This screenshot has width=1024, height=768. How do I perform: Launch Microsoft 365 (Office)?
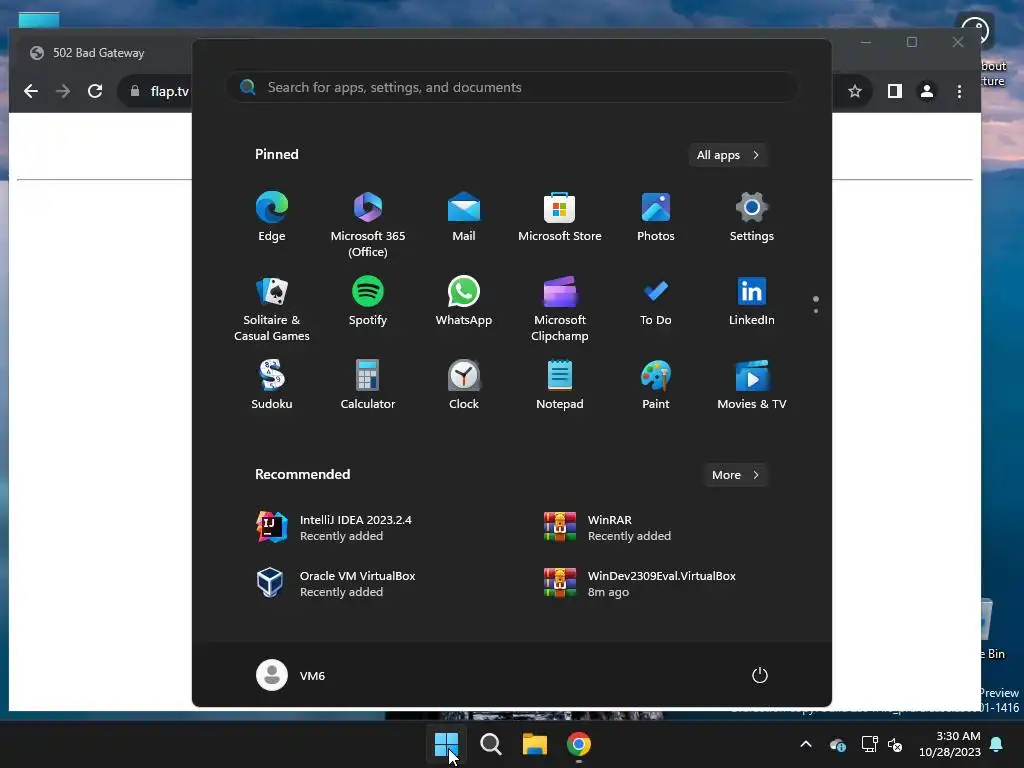pyautogui.click(x=368, y=224)
